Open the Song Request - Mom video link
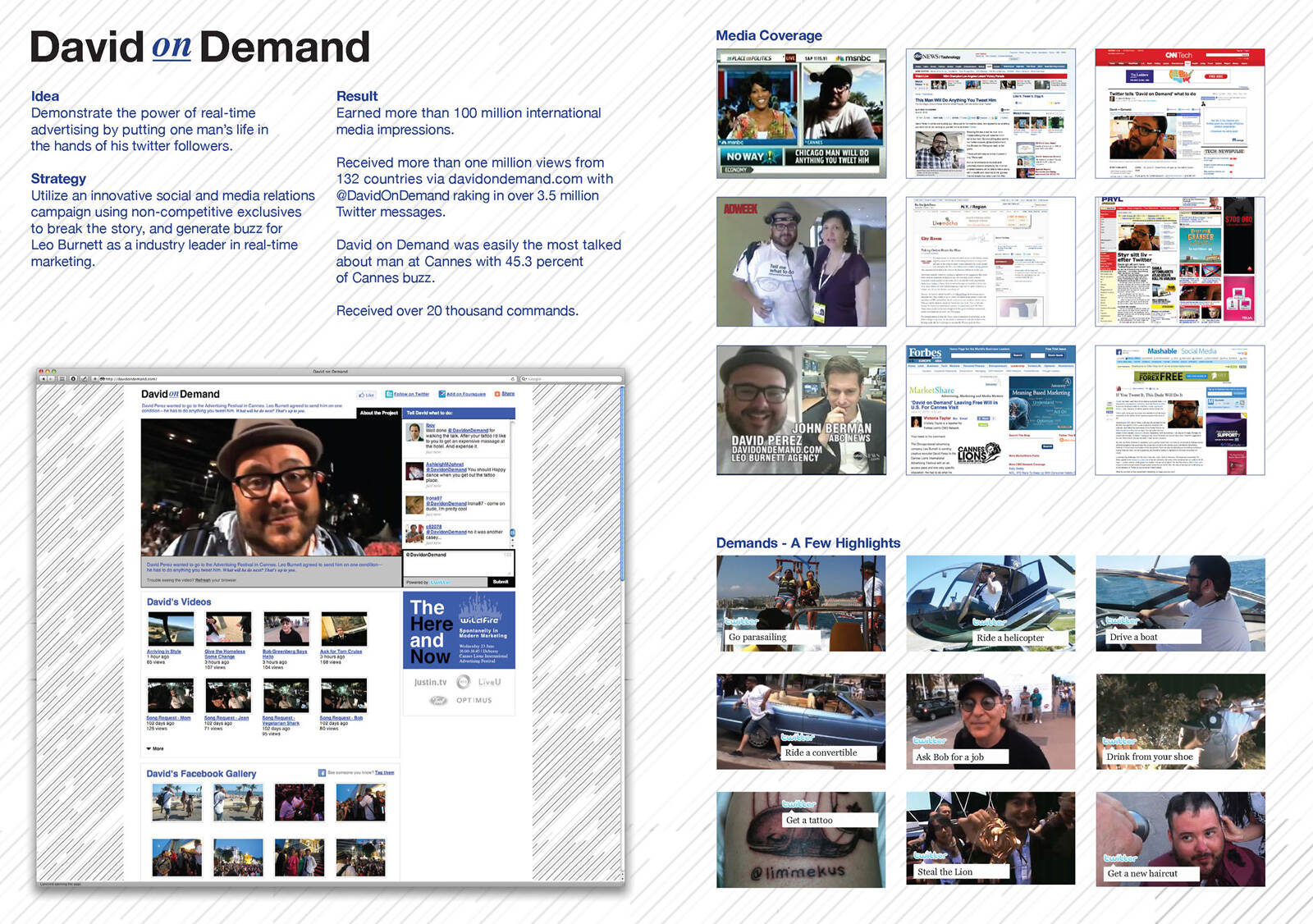The image size is (1313, 924). [x=168, y=718]
